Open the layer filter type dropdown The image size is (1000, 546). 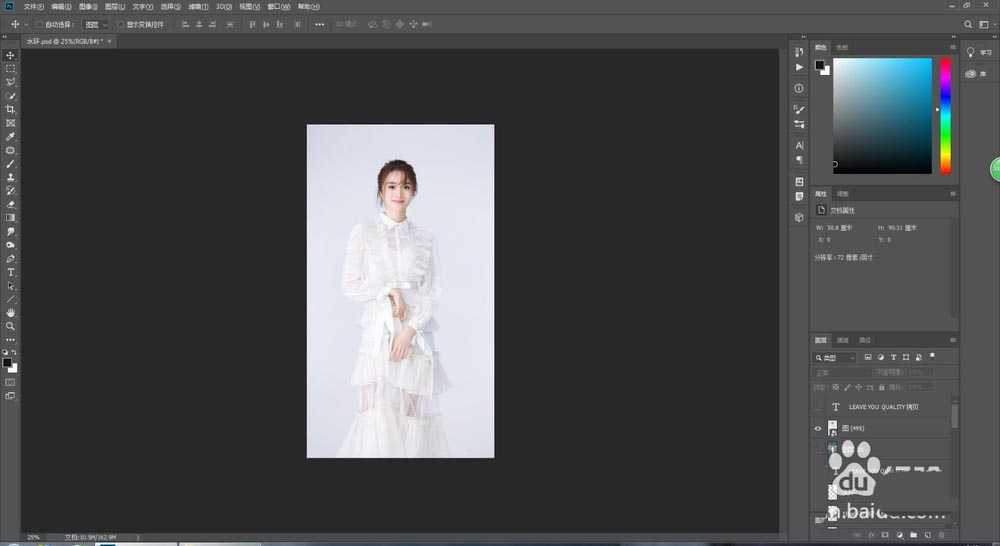tap(835, 357)
